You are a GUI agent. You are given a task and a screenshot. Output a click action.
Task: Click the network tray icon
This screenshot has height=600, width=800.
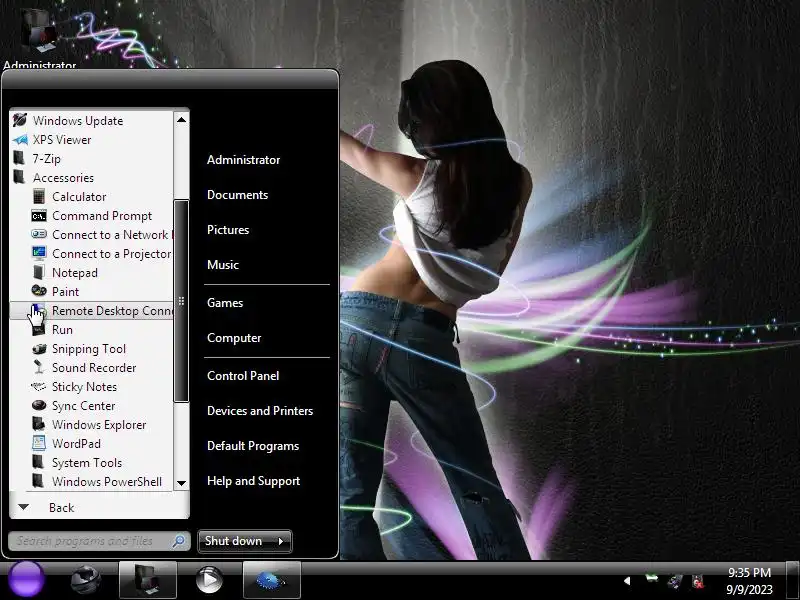674,581
